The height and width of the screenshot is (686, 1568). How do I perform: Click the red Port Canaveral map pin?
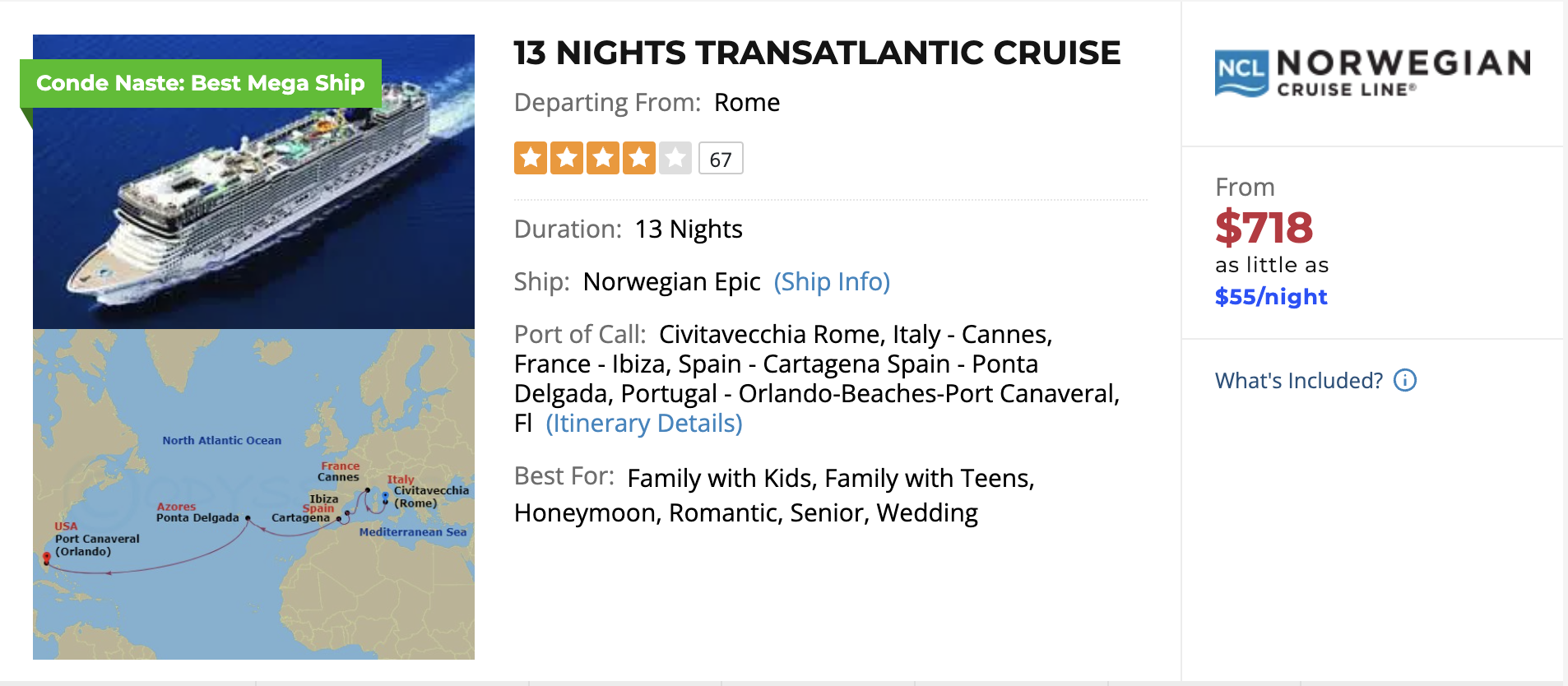click(47, 559)
